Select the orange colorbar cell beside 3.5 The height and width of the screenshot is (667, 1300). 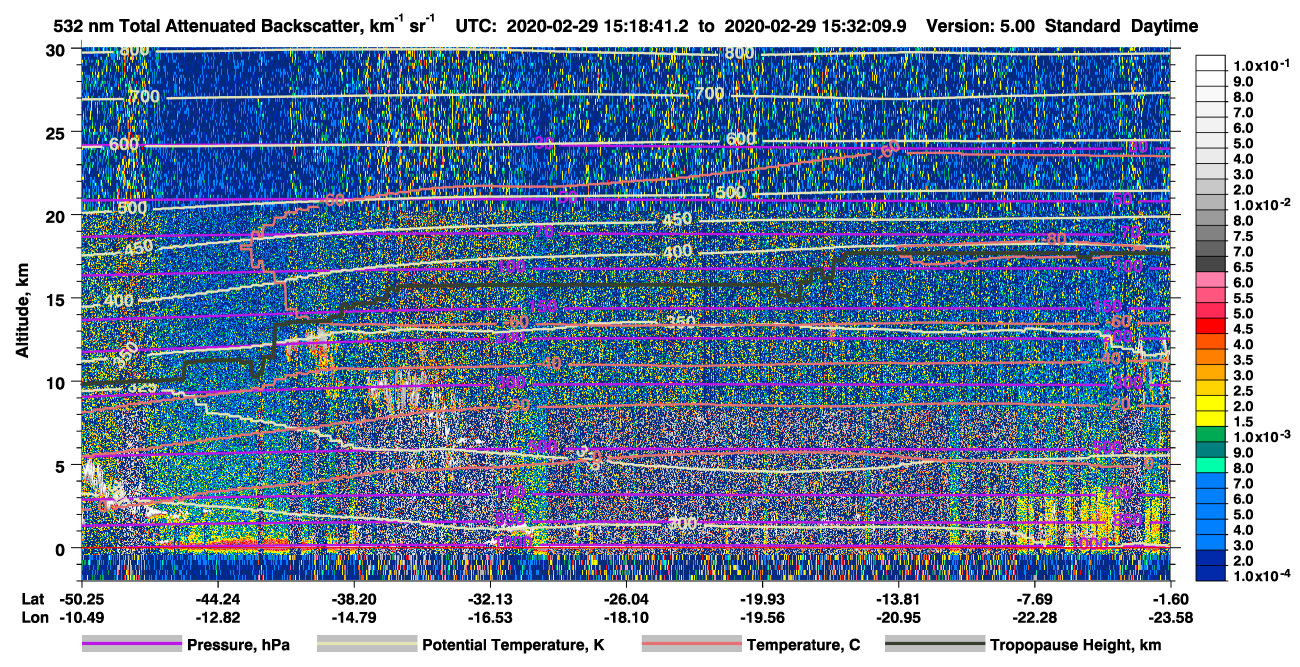(1212, 359)
